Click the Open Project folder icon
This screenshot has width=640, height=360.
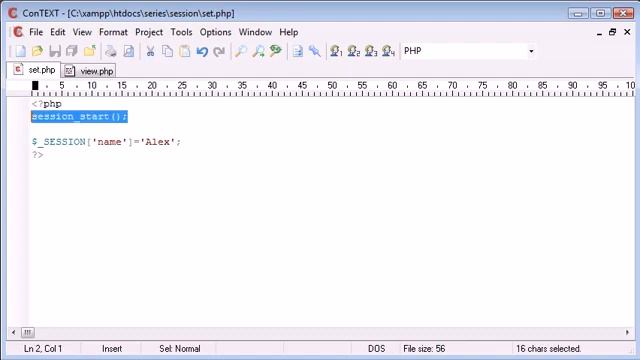[x=89, y=51]
